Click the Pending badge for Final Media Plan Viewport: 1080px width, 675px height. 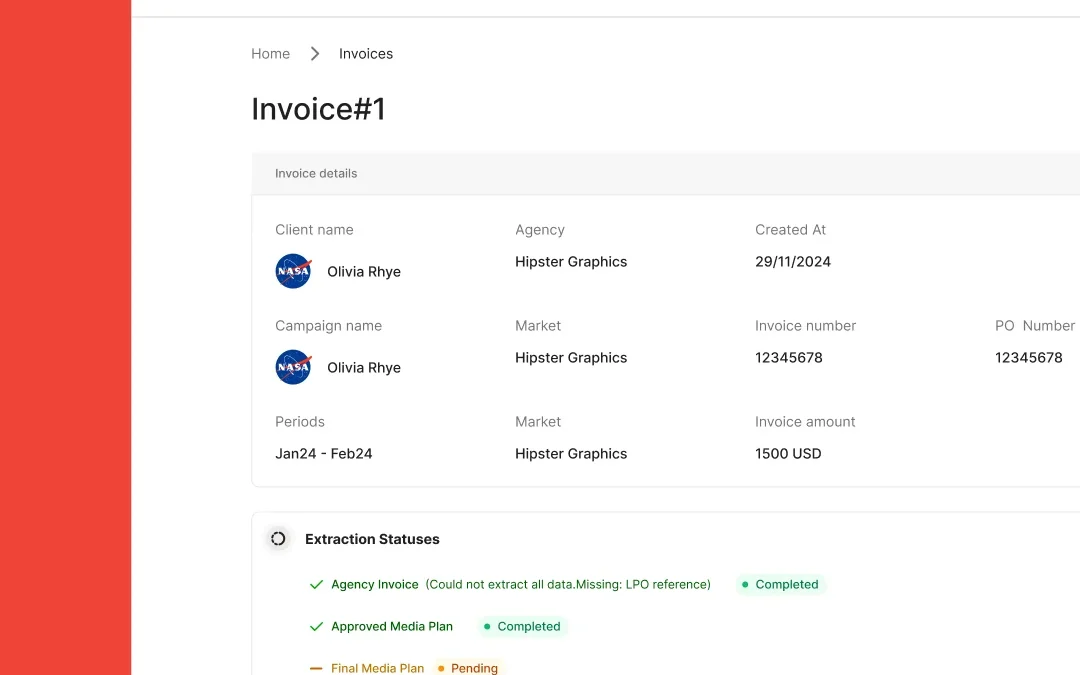tap(468, 668)
